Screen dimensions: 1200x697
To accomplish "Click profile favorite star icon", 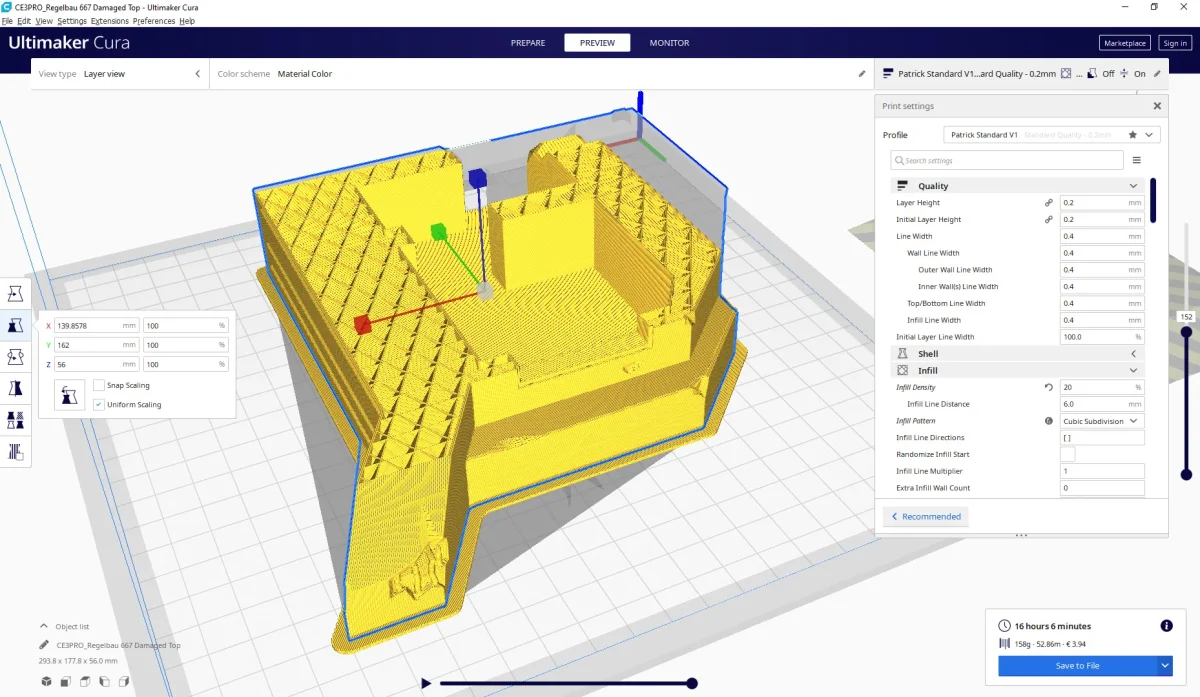I will coord(1133,134).
